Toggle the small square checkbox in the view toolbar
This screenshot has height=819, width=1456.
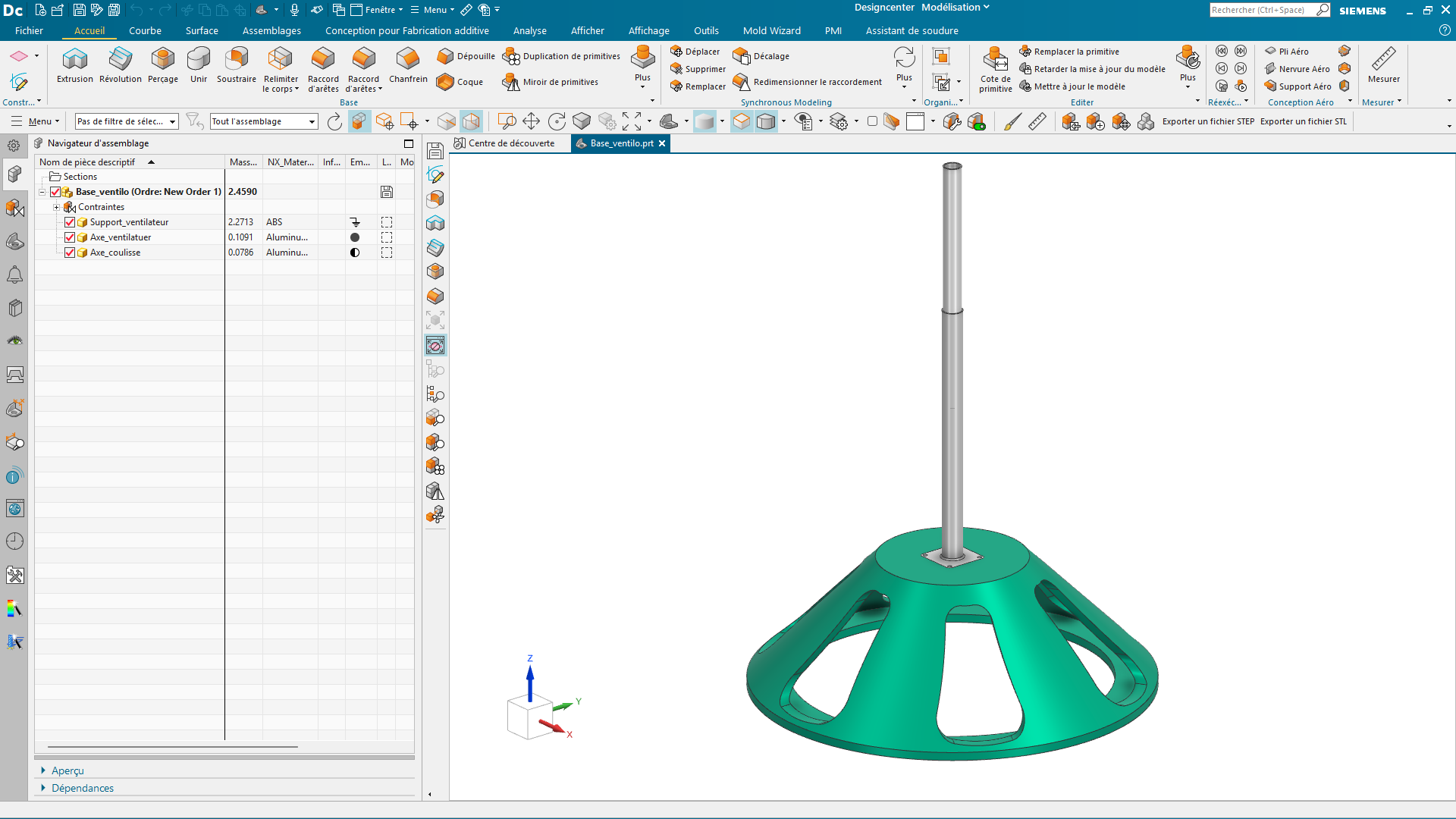click(872, 121)
